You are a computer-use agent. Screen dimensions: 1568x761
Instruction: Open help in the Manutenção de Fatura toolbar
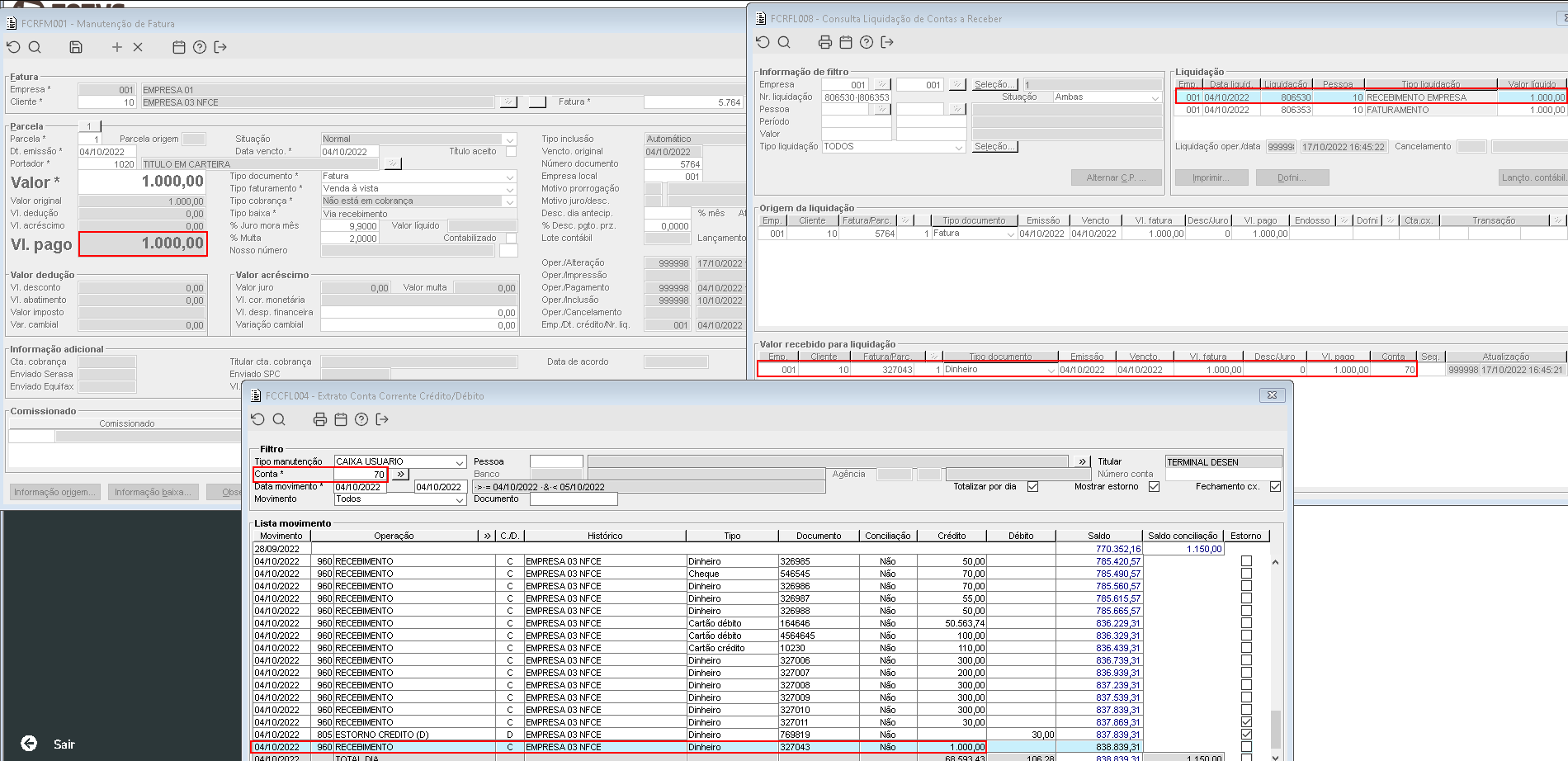(x=200, y=47)
